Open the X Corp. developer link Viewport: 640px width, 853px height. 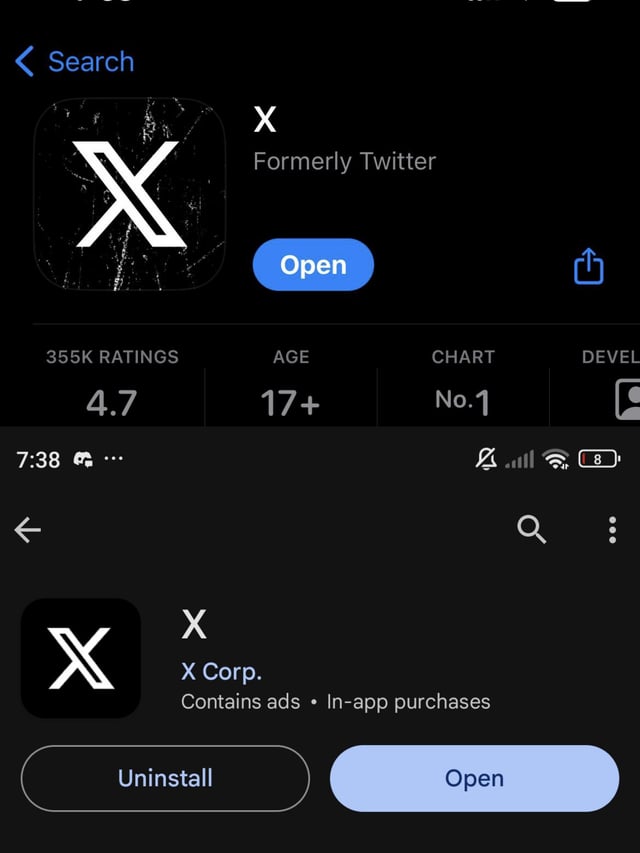[221, 671]
